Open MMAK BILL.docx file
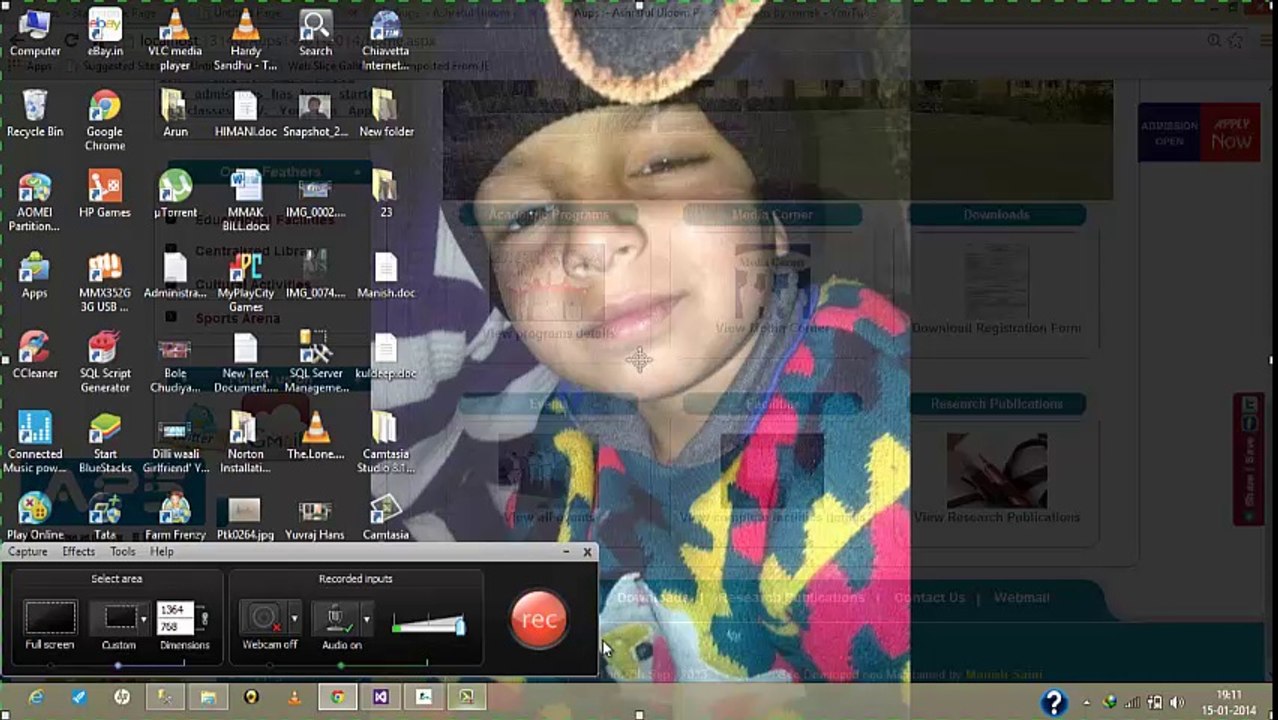 [x=245, y=201]
